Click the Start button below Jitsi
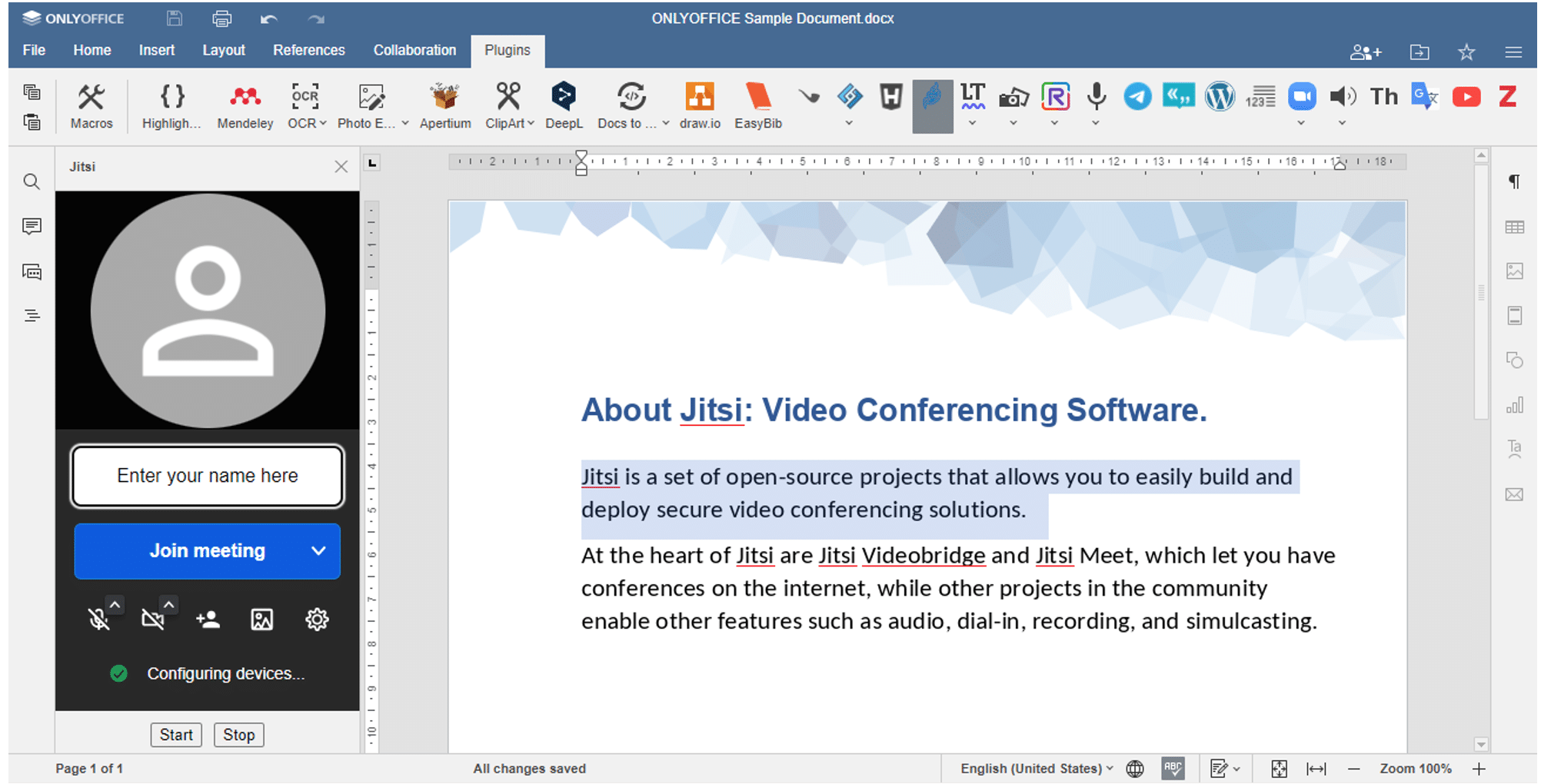The image size is (1541, 784). click(x=176, y=735)
